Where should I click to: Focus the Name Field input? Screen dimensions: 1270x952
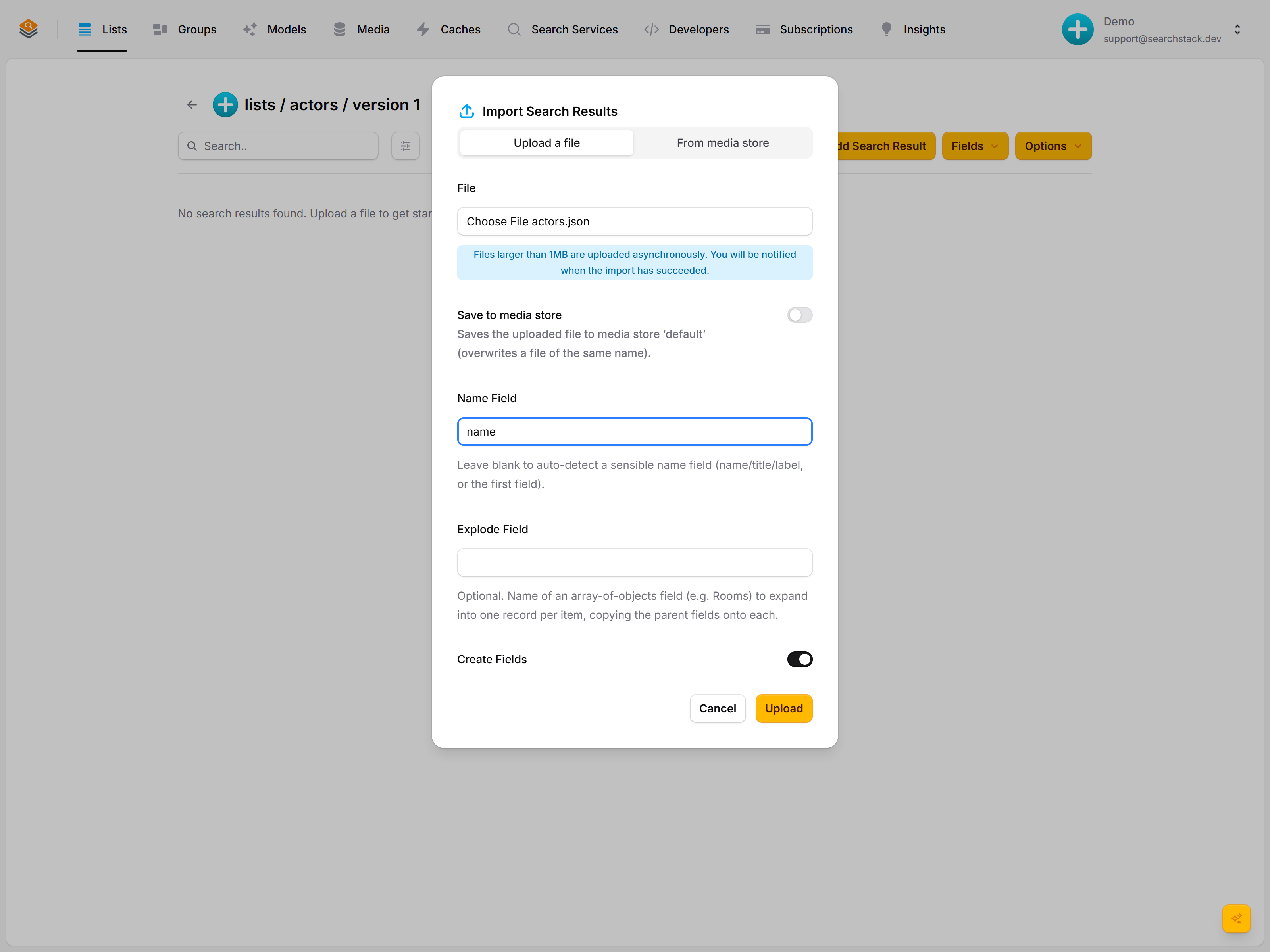pos(635,432)
